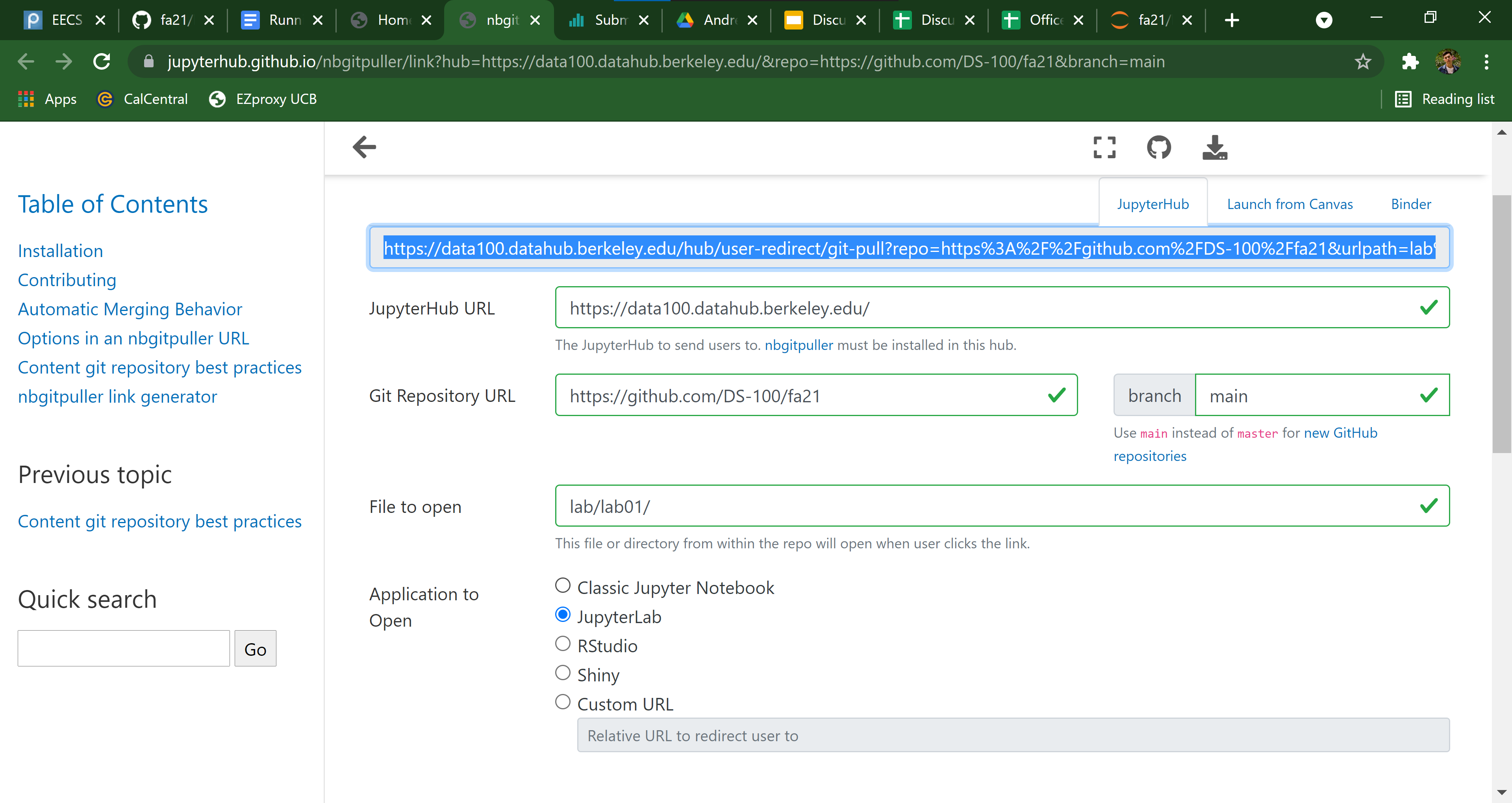Select Classic Jupyter Notebook radio option
1512x803 pixels.
tap(562, 586)
